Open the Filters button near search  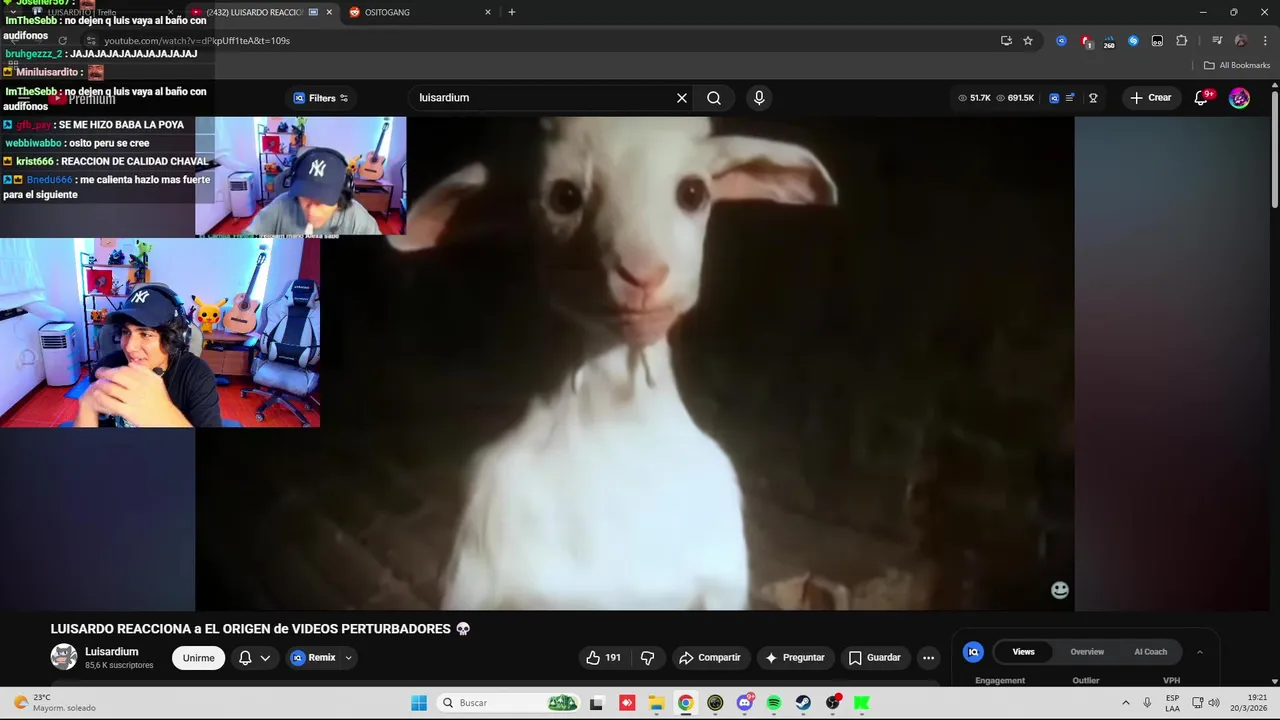pyautogui.click(x=321, y=98)
